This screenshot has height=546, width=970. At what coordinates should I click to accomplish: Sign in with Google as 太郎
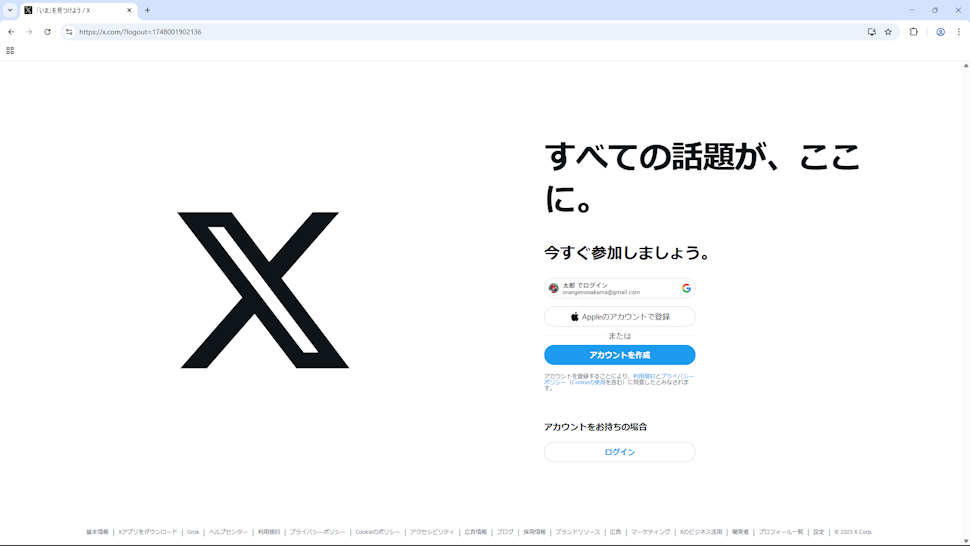619,288
